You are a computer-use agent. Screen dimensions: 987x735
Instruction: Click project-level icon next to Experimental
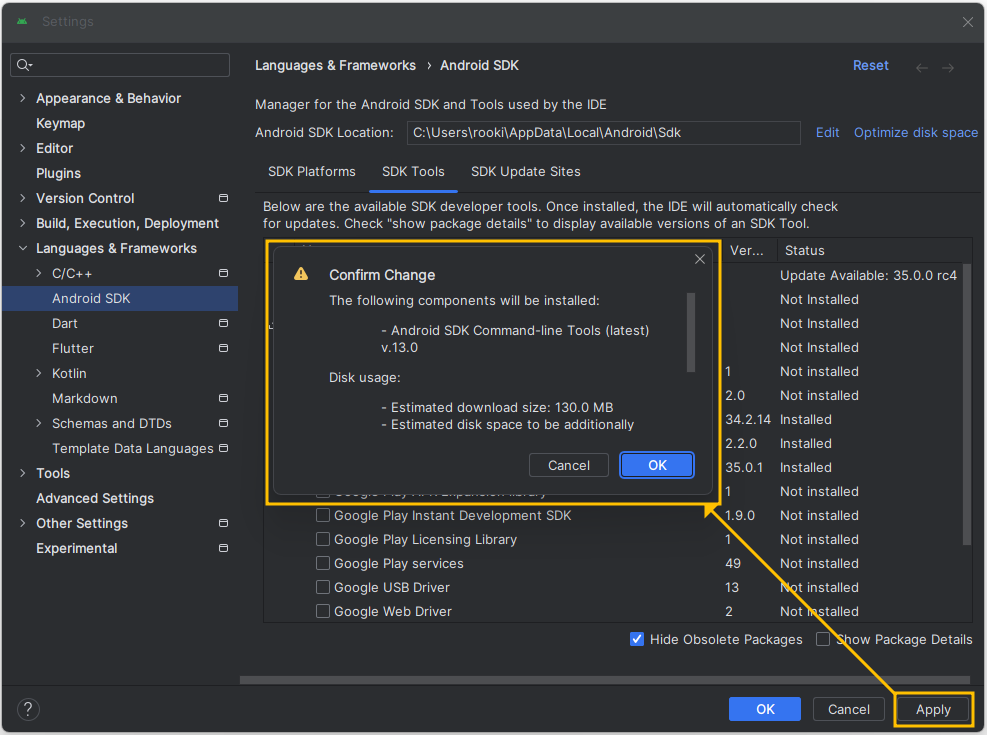pyautogui.click(x=223, y=548)
